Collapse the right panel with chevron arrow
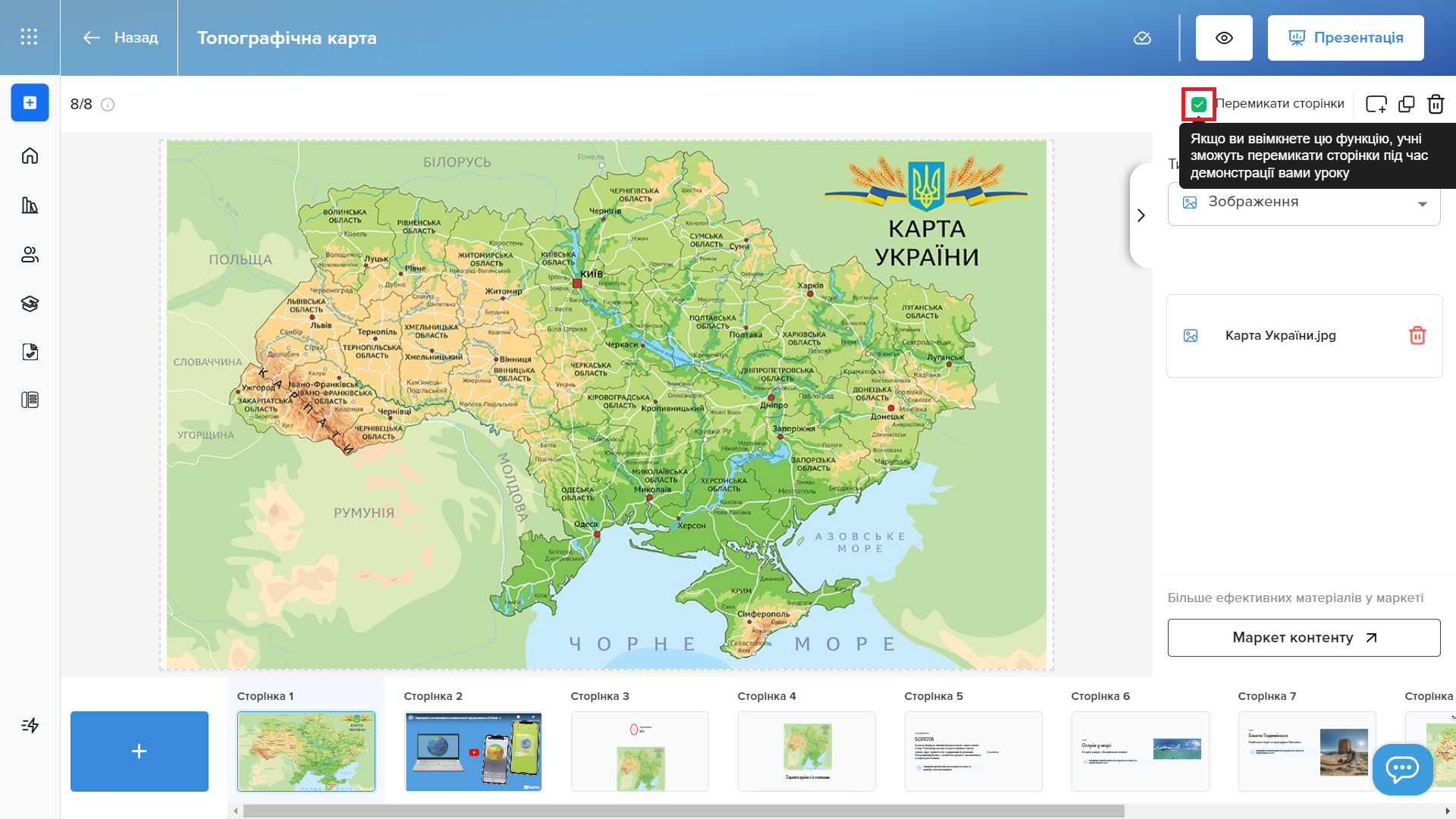Screen dimensions: 1456x819 1141,215
